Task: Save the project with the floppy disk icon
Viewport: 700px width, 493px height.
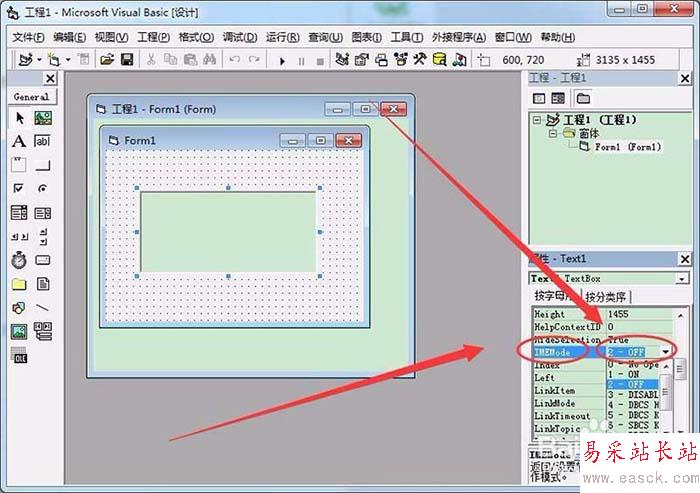Action: [127, 59]
